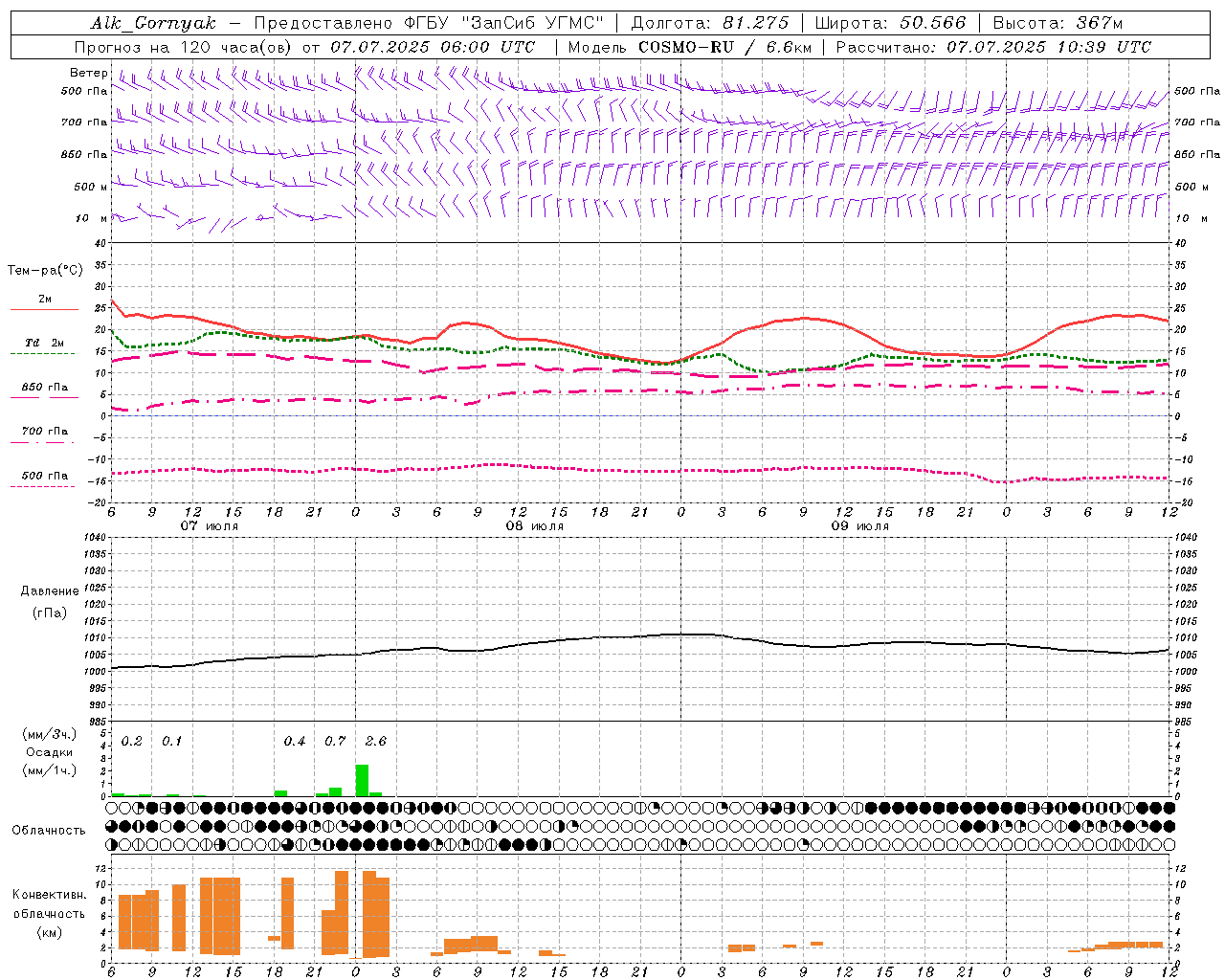This screenshot has width=1225, height=980.
Task: Click the precipitation value '0.4'
Action: pos(295,741)
